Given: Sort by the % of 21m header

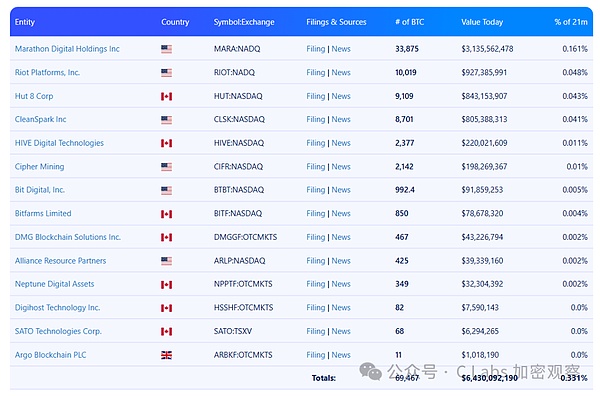Looking at the screenshot, I should coord(571,22).
